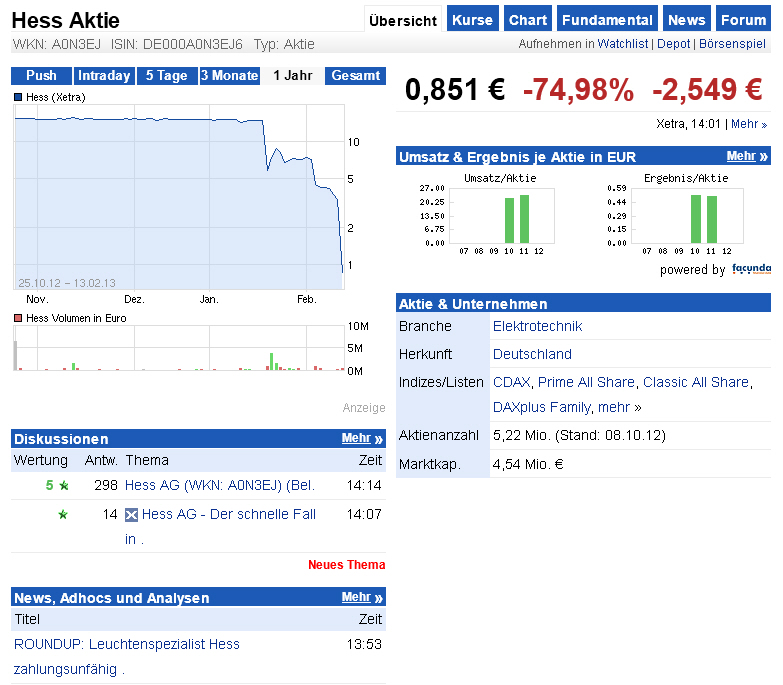This screenshot has width=783, height=685.
Task: Click the green star rated 5
Action: pos(64,485)
